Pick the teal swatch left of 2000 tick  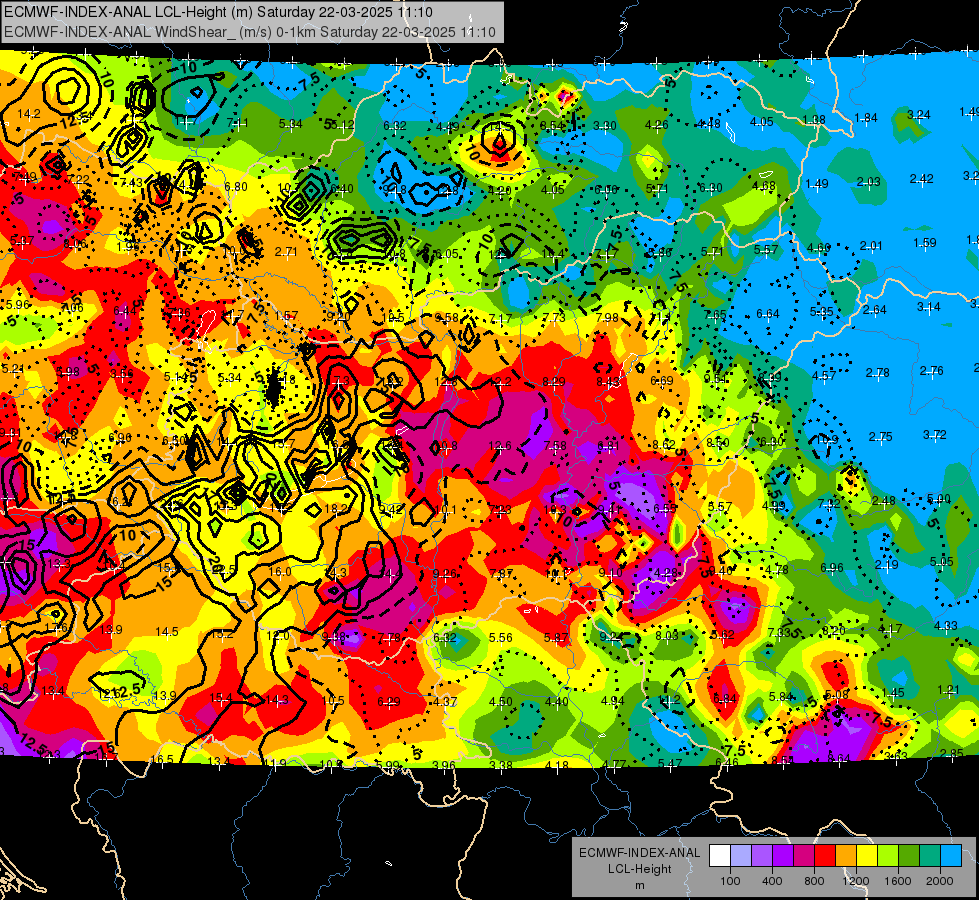(929, 855)
